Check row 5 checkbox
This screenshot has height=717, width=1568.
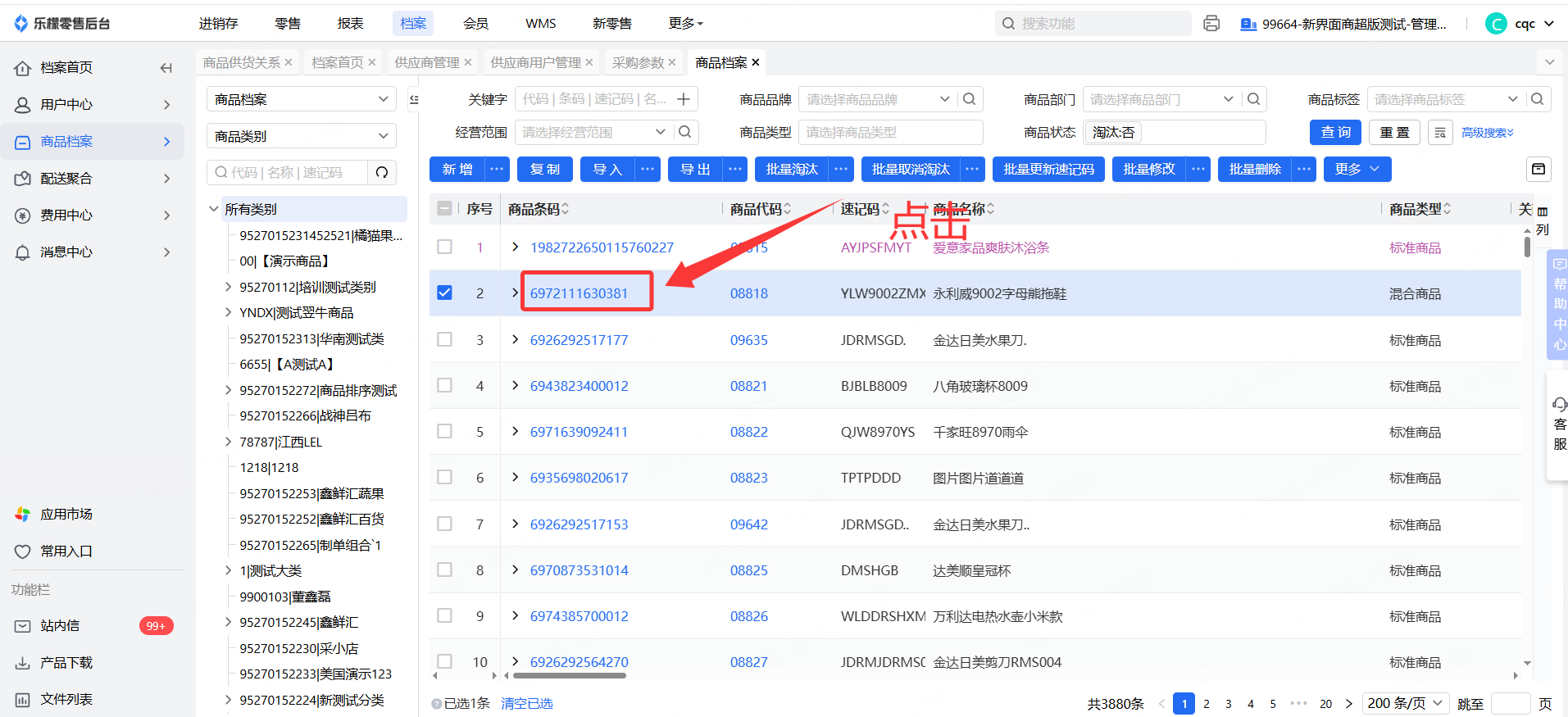444,431
